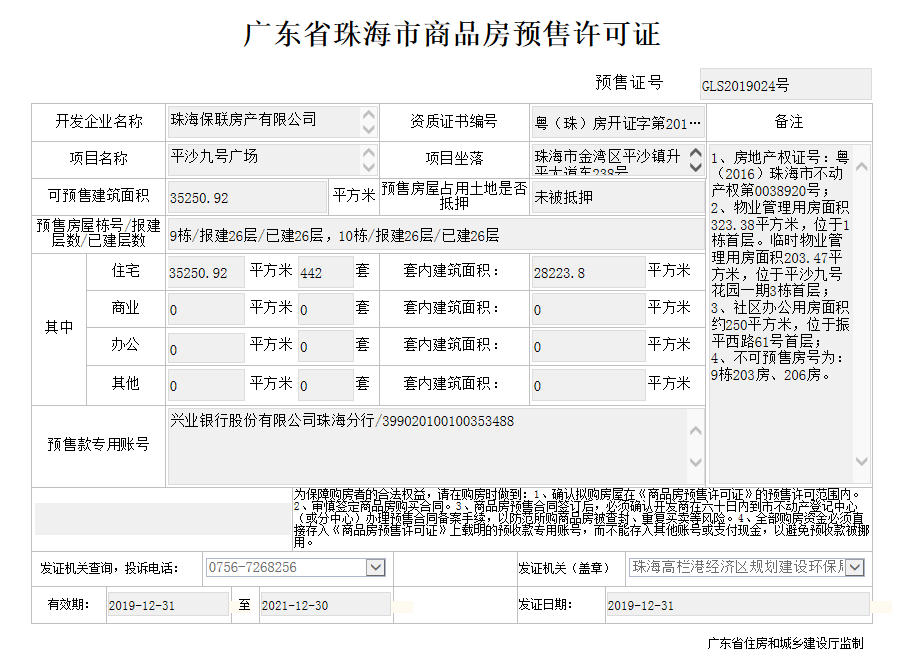This screenshot has width=900, height=654.
Task: Click down arrow in 项目名称 field
Action: 369,167
